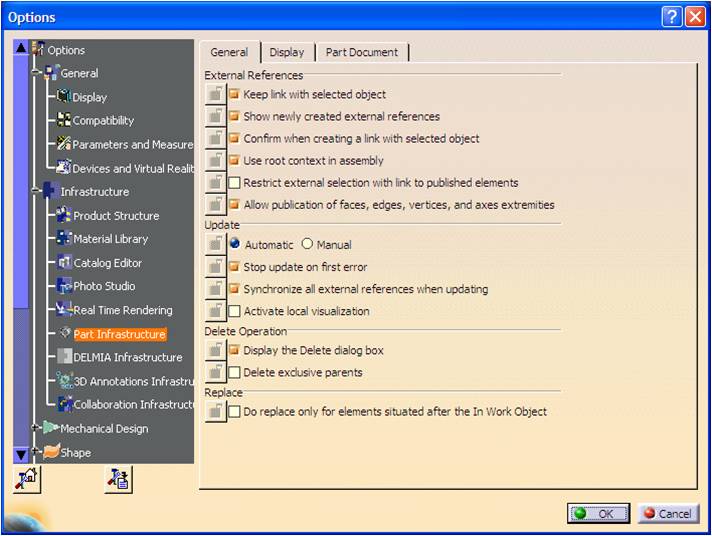Click the Shape category icon
This screenshot has height=536, width=712.
click(51, 452)
